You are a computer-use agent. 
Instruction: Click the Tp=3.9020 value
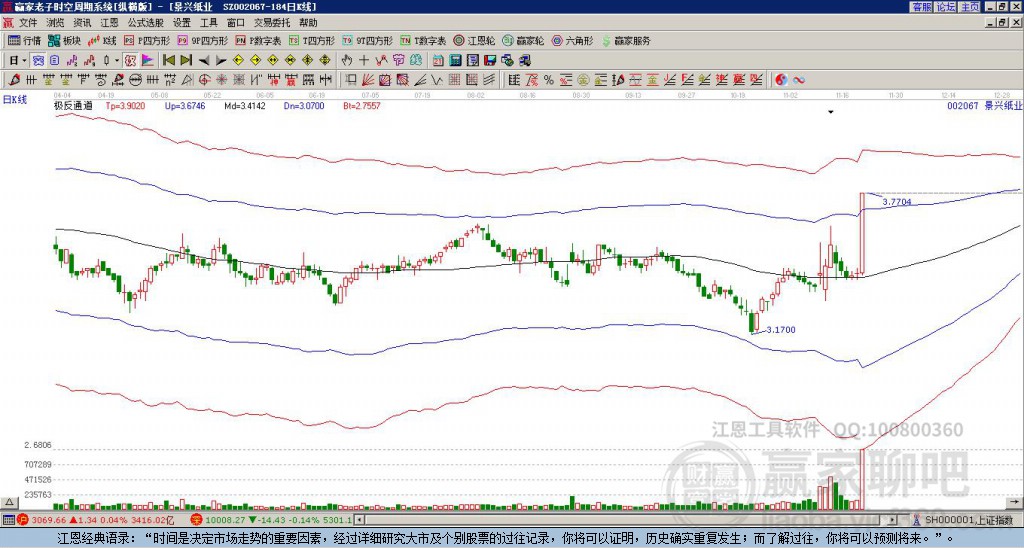point(125,105)
